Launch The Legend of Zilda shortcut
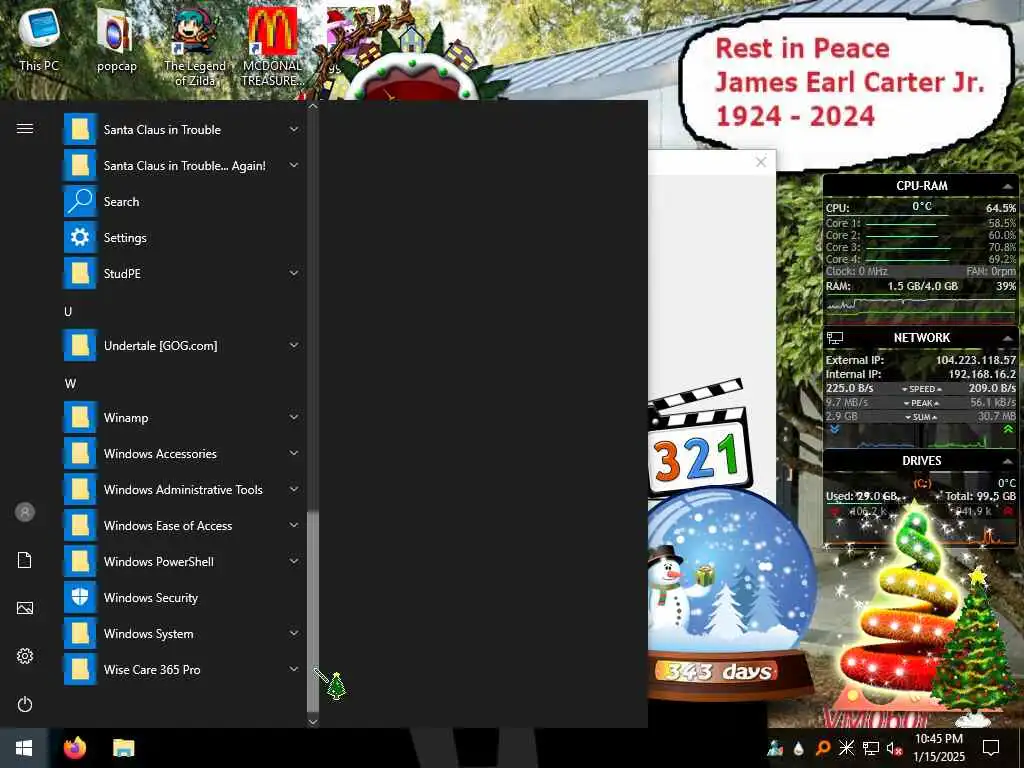Screen dimensions: 1024x768 click(x=195, y=47)
